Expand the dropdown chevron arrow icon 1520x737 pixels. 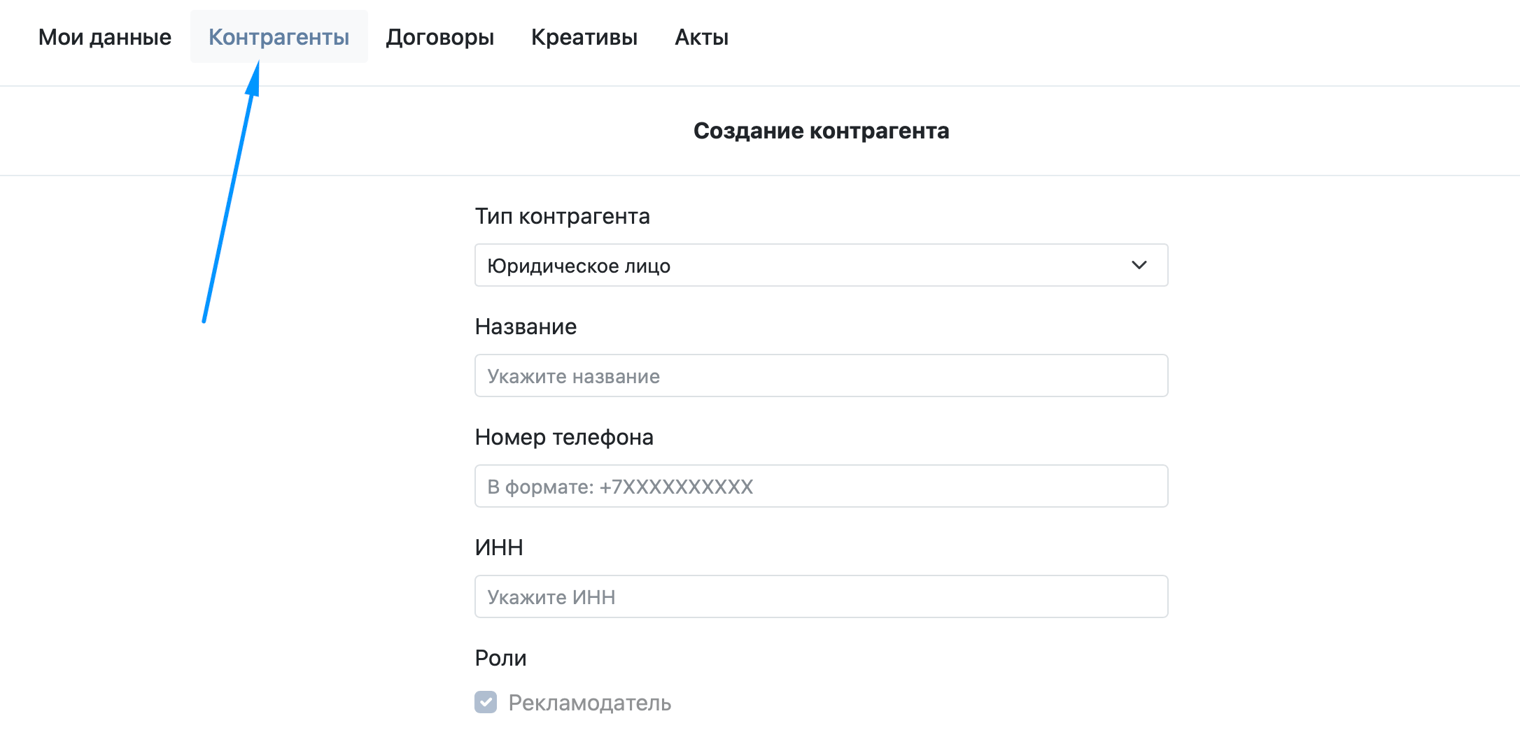pyautogui.click(x=1139, y=266)
